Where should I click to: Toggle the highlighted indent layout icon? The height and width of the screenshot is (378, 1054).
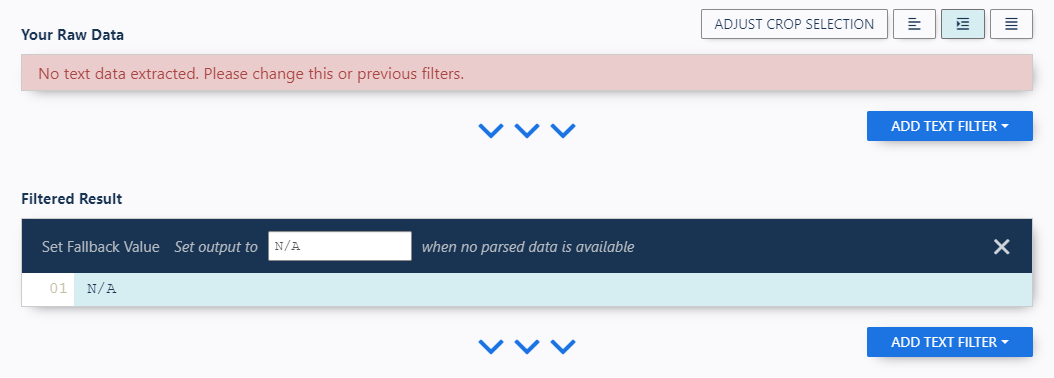(x=963, y=24)
